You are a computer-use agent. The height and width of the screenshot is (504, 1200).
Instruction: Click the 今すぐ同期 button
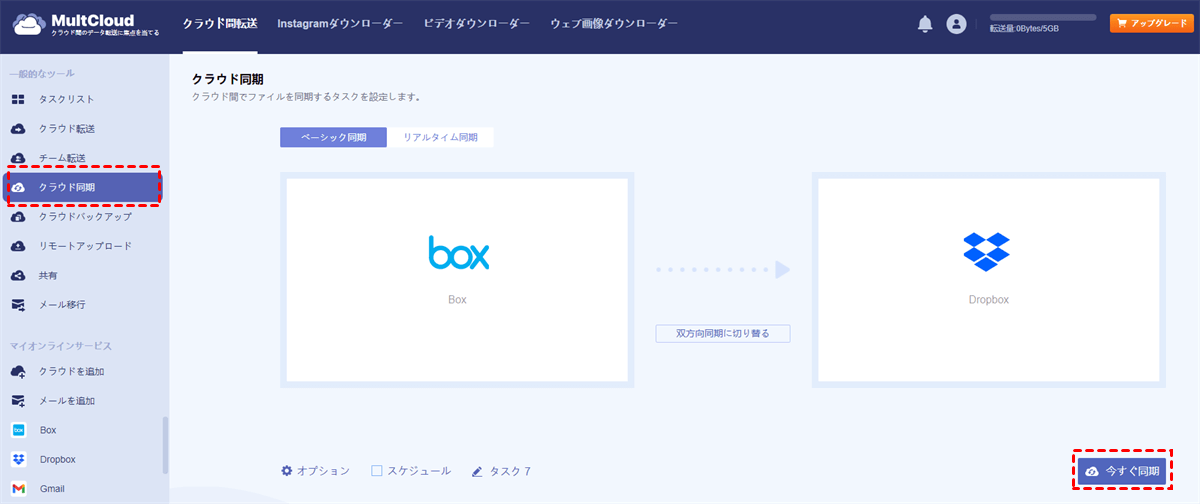(1123, 471)
